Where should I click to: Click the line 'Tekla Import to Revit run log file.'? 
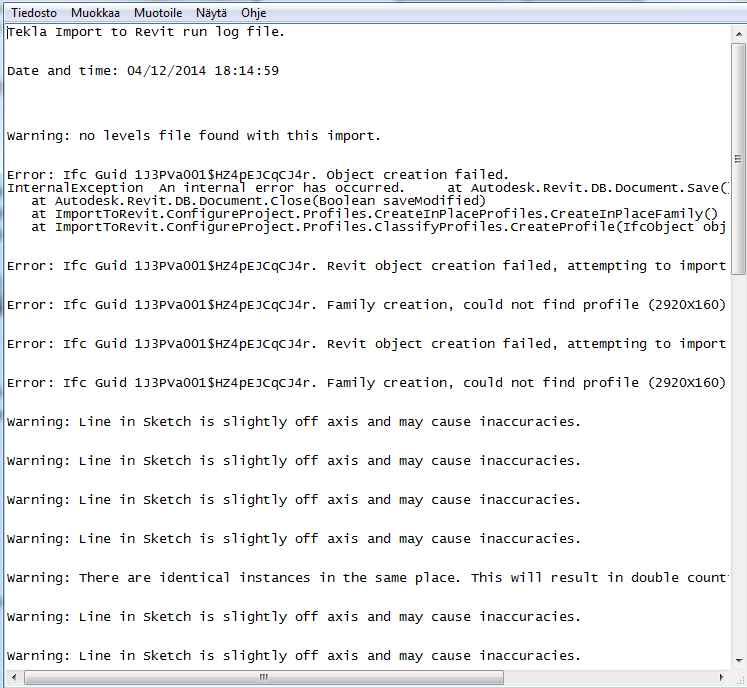pos(146,32)
